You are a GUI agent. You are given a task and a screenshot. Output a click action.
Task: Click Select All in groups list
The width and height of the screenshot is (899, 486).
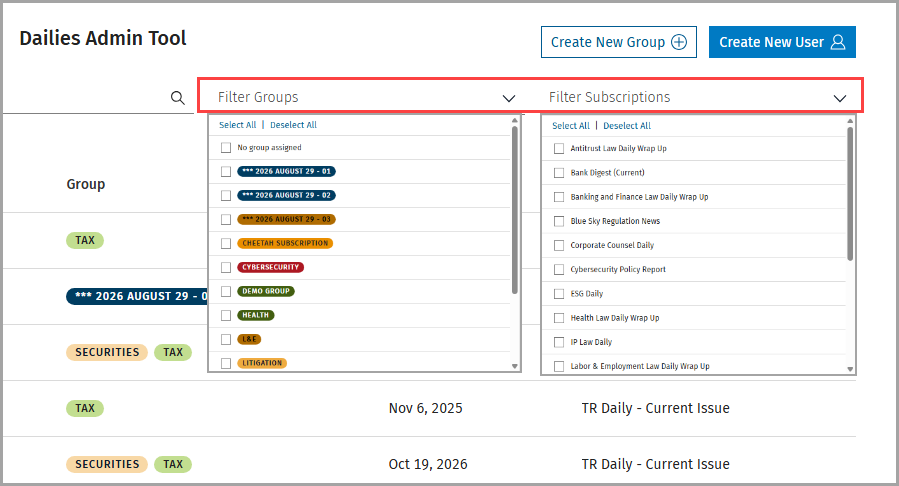237,125
